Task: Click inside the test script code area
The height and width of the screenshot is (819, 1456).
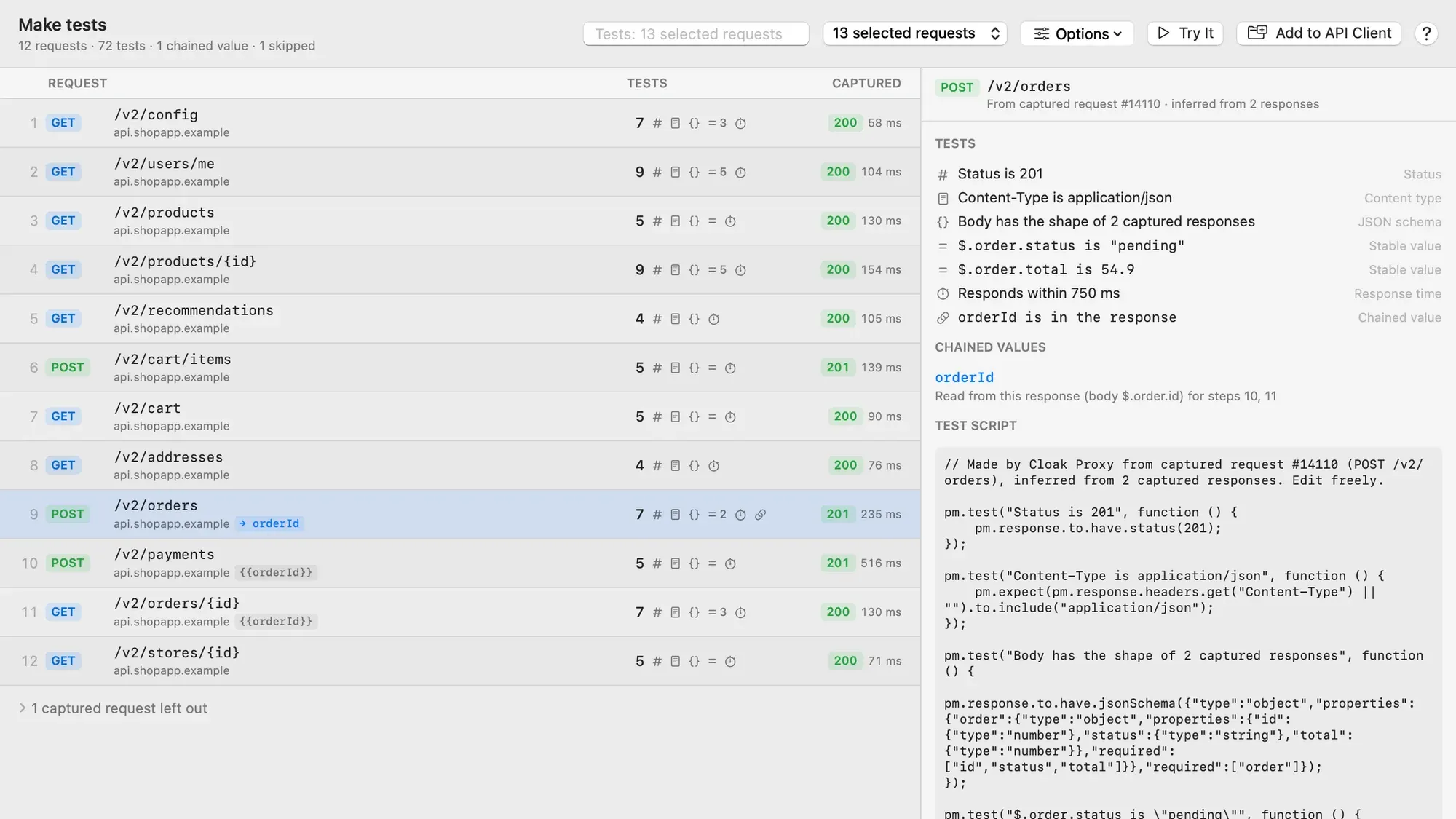Action: coord(1188,633)
